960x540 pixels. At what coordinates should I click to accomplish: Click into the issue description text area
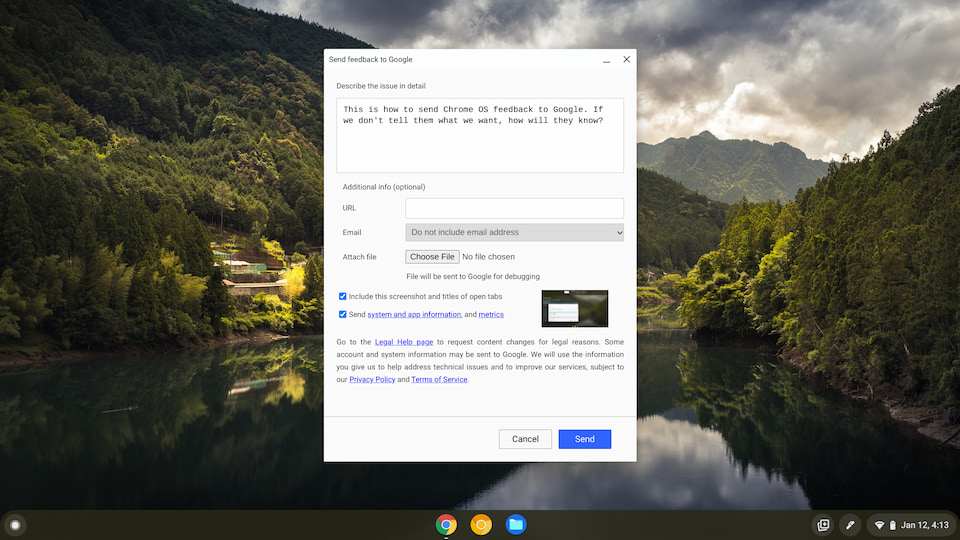point(480,135)
